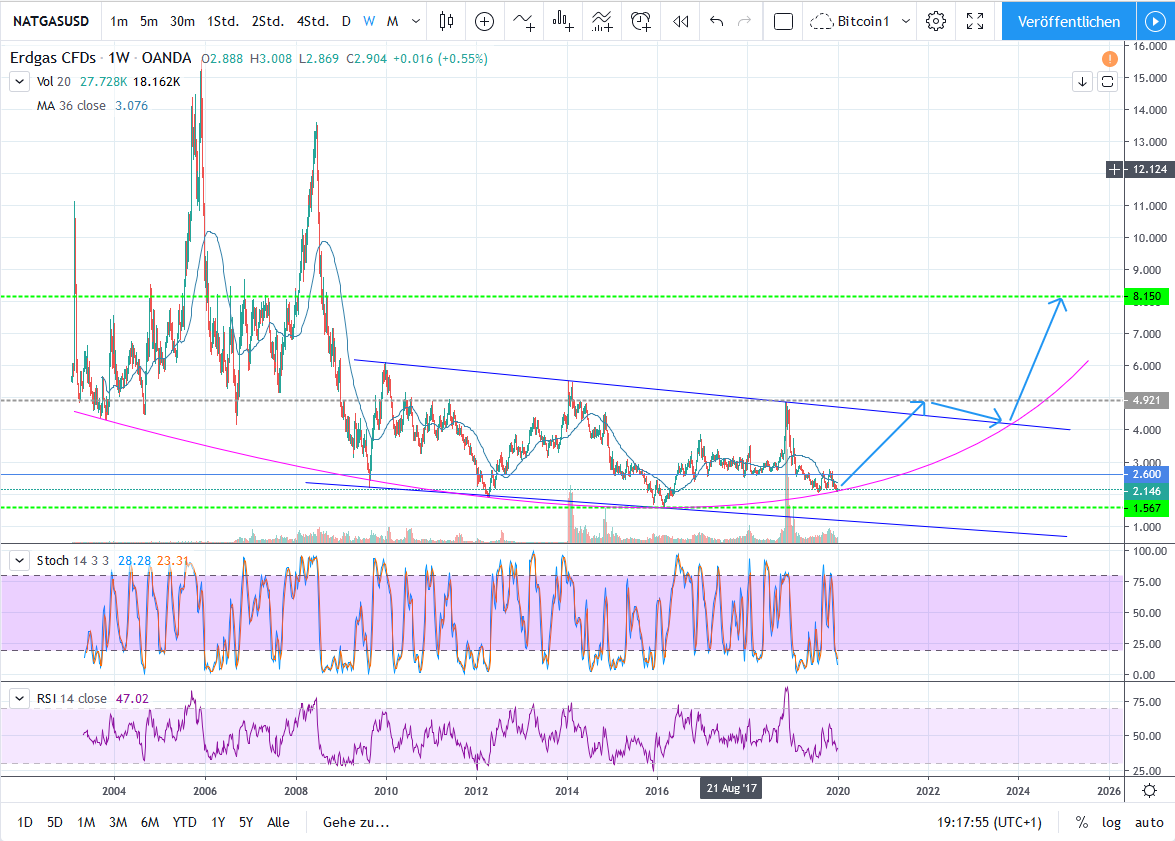This screenshot has width=1175, height=841.
Task: Click the Veröffentlichen publish button
Action: [x=1069, y=22]
